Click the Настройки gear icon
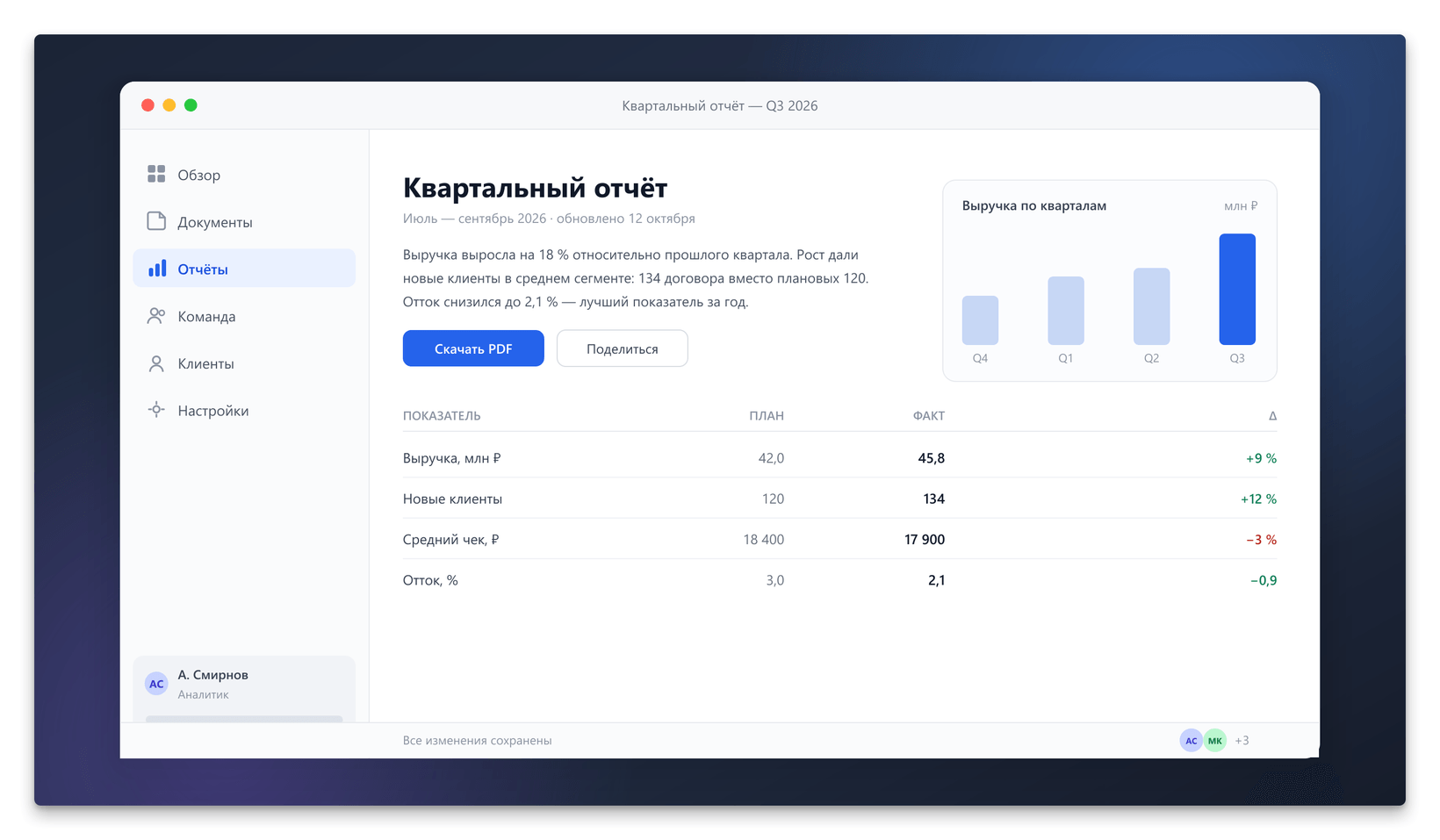The width and height of the screenshot is (1440, 840). (x=156, y=410)
